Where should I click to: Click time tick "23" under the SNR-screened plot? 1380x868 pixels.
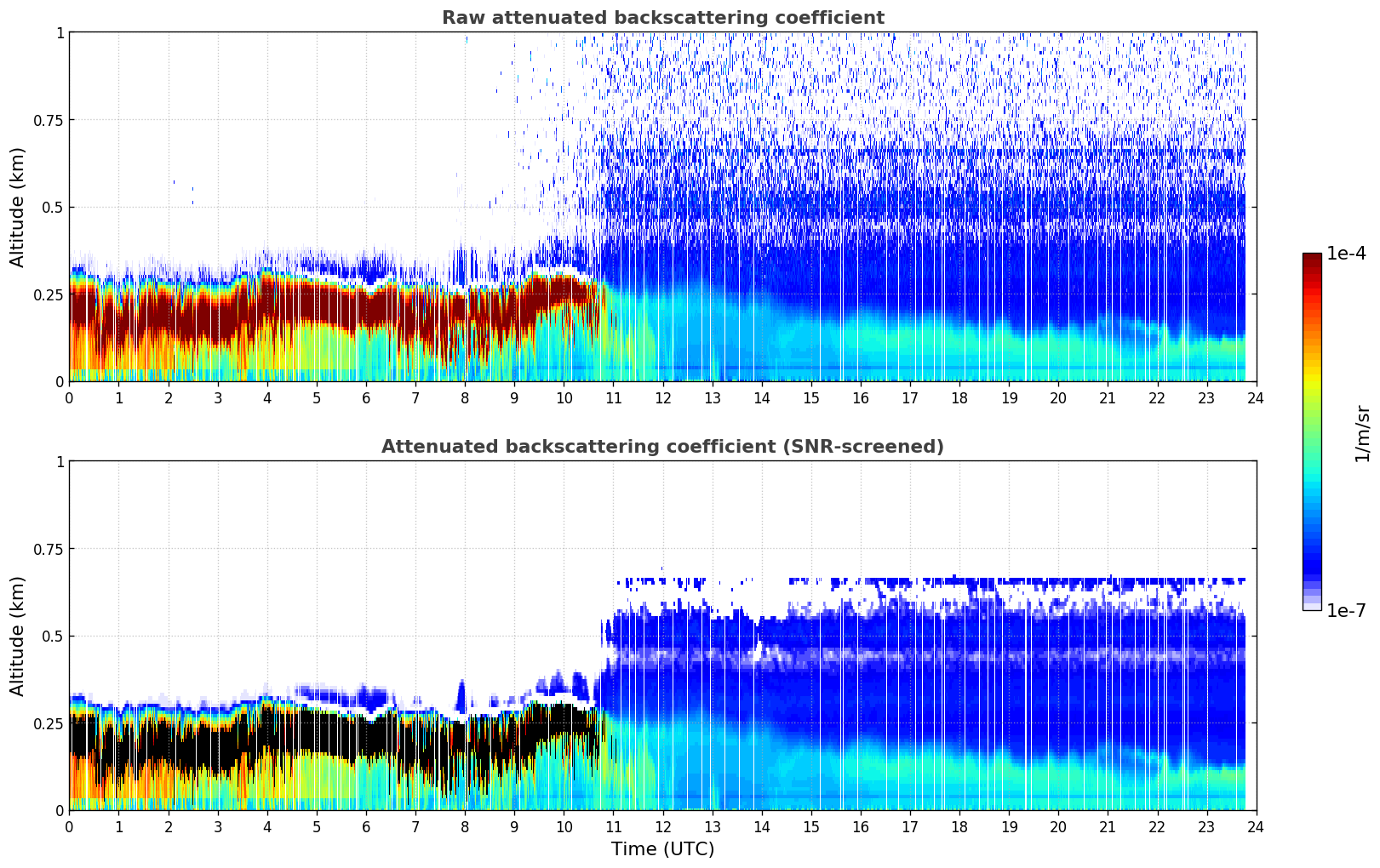point(1206,826)
